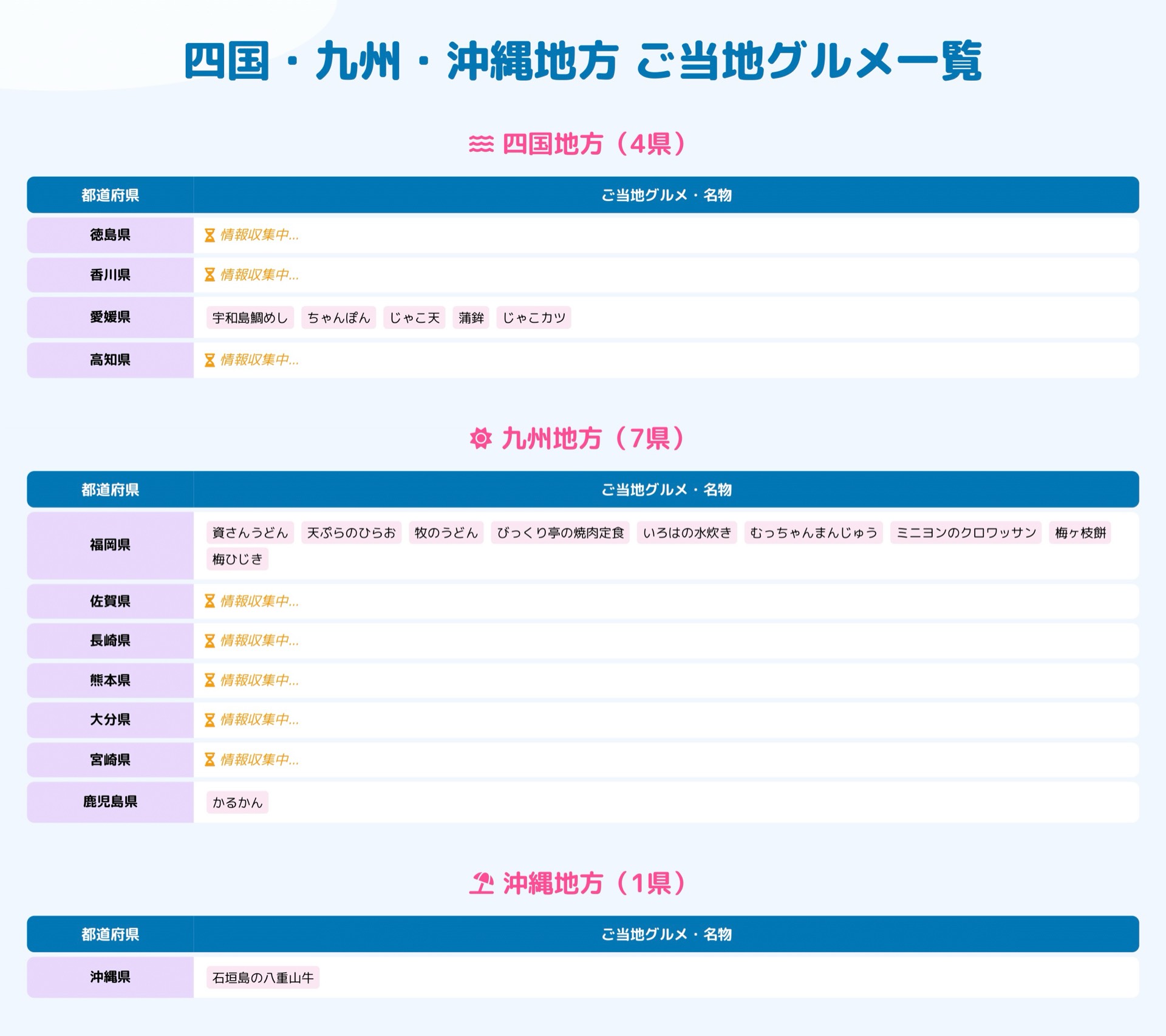Click the びっくり亭の焼肉定食 tag

click(560, 533)
